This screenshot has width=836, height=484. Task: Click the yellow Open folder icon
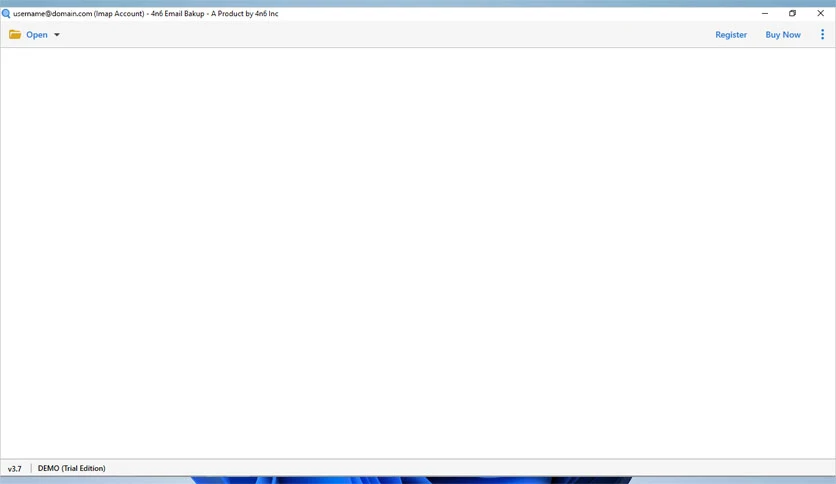click(x=15, y=35)
